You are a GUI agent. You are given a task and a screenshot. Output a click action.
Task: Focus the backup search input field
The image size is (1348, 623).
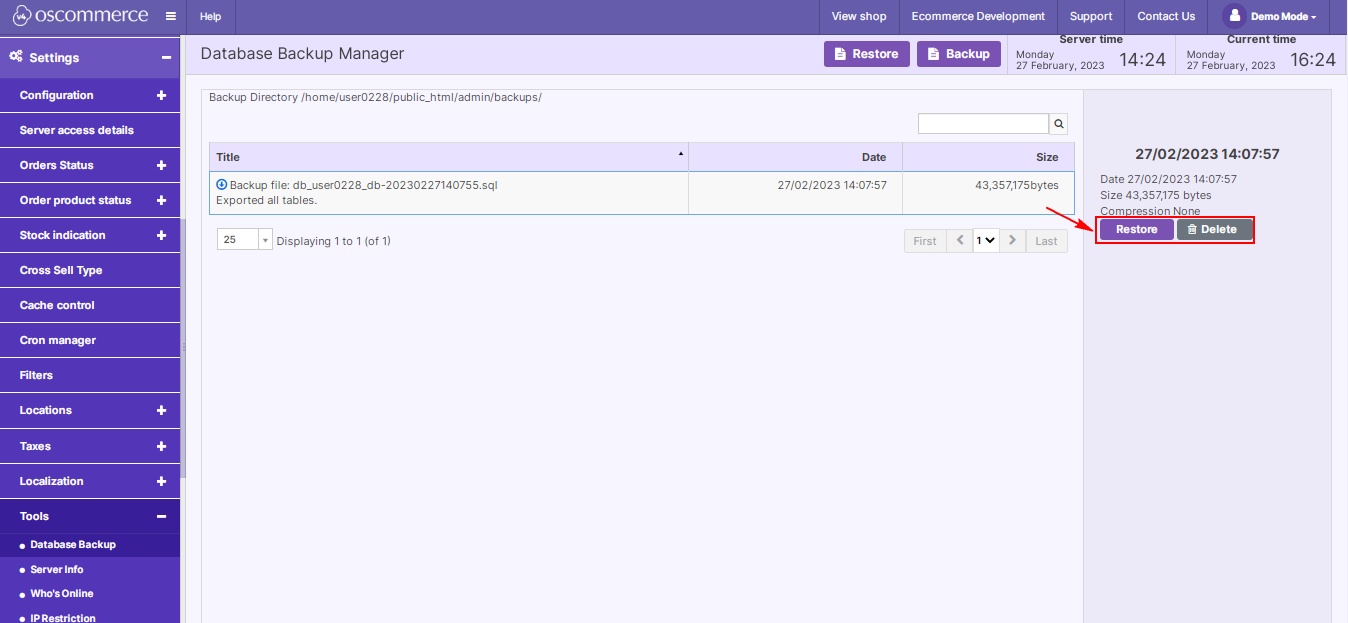pyautogui.click(x=983, y=124)
